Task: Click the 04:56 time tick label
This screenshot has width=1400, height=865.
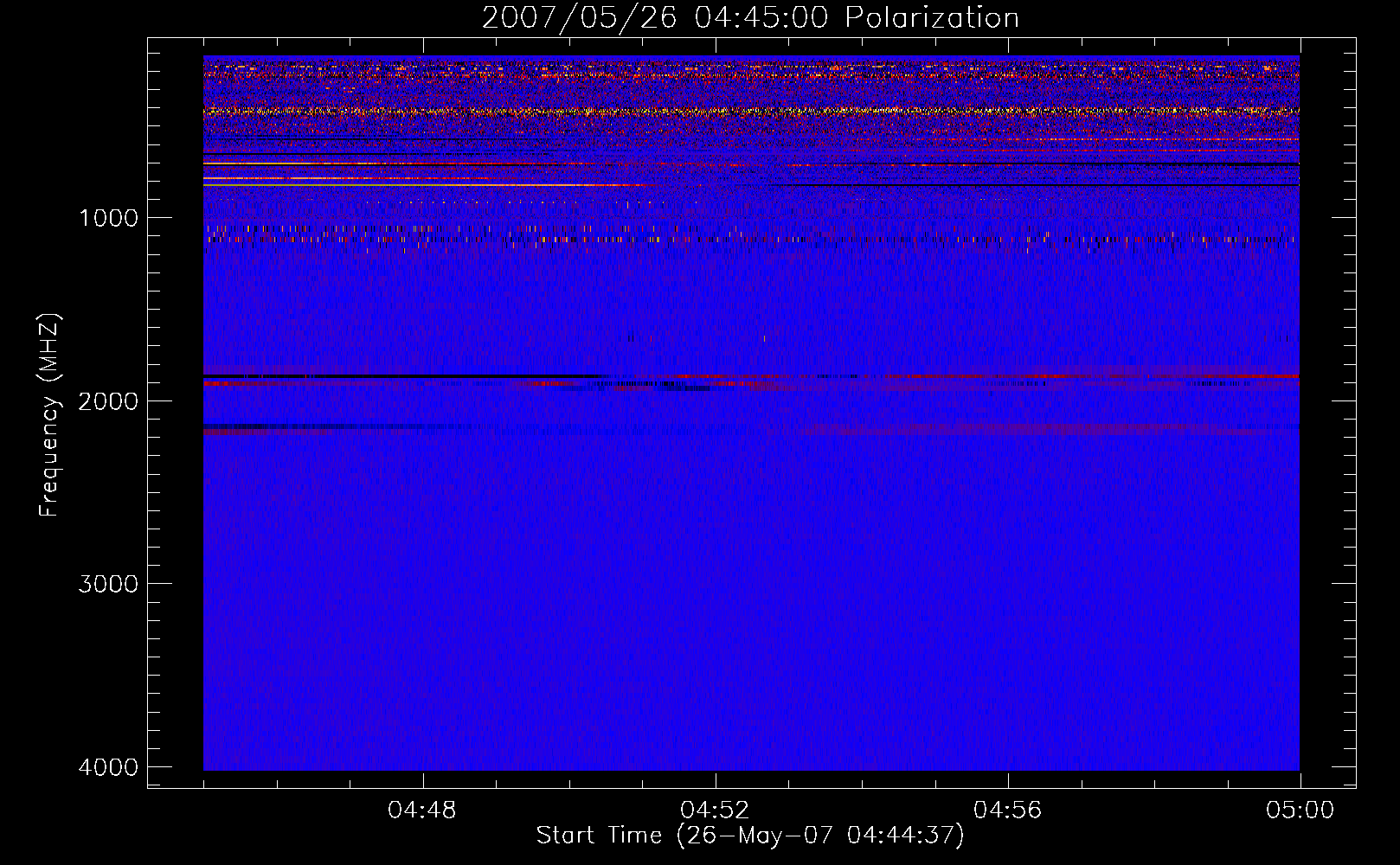Action: click(1007, 811)
